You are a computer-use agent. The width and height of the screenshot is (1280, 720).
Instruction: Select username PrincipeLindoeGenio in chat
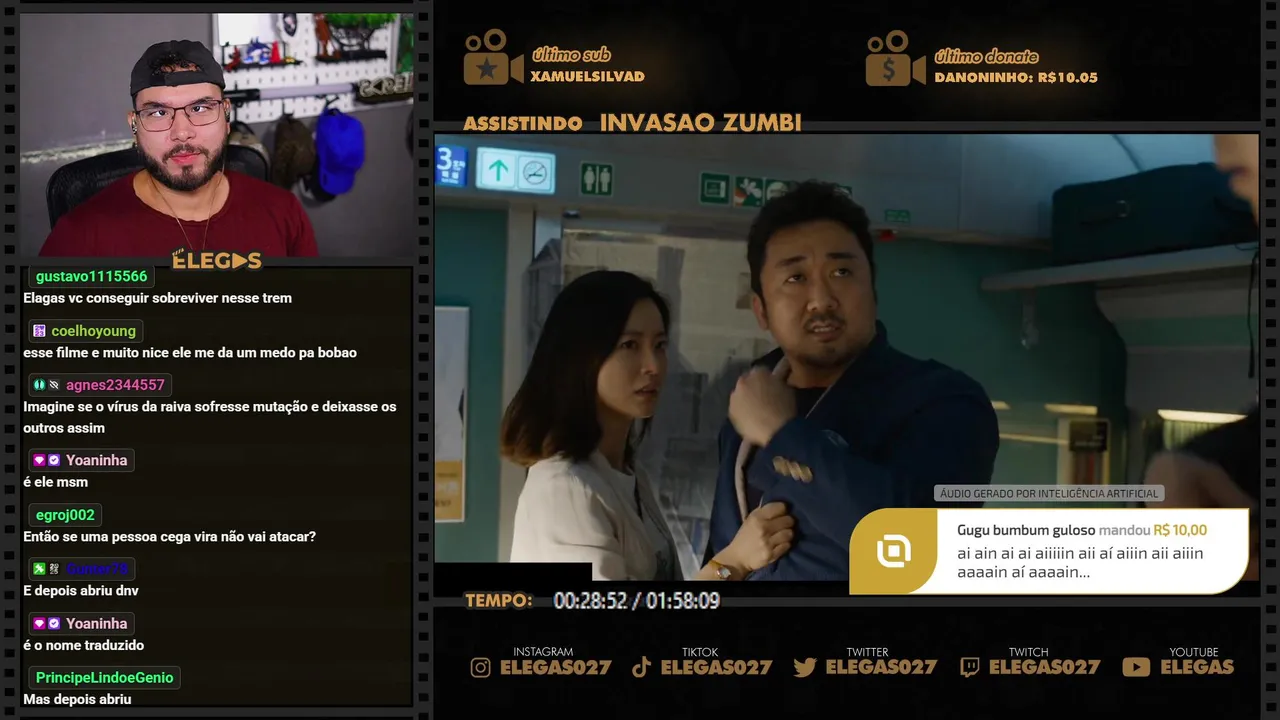coord(104,677)
